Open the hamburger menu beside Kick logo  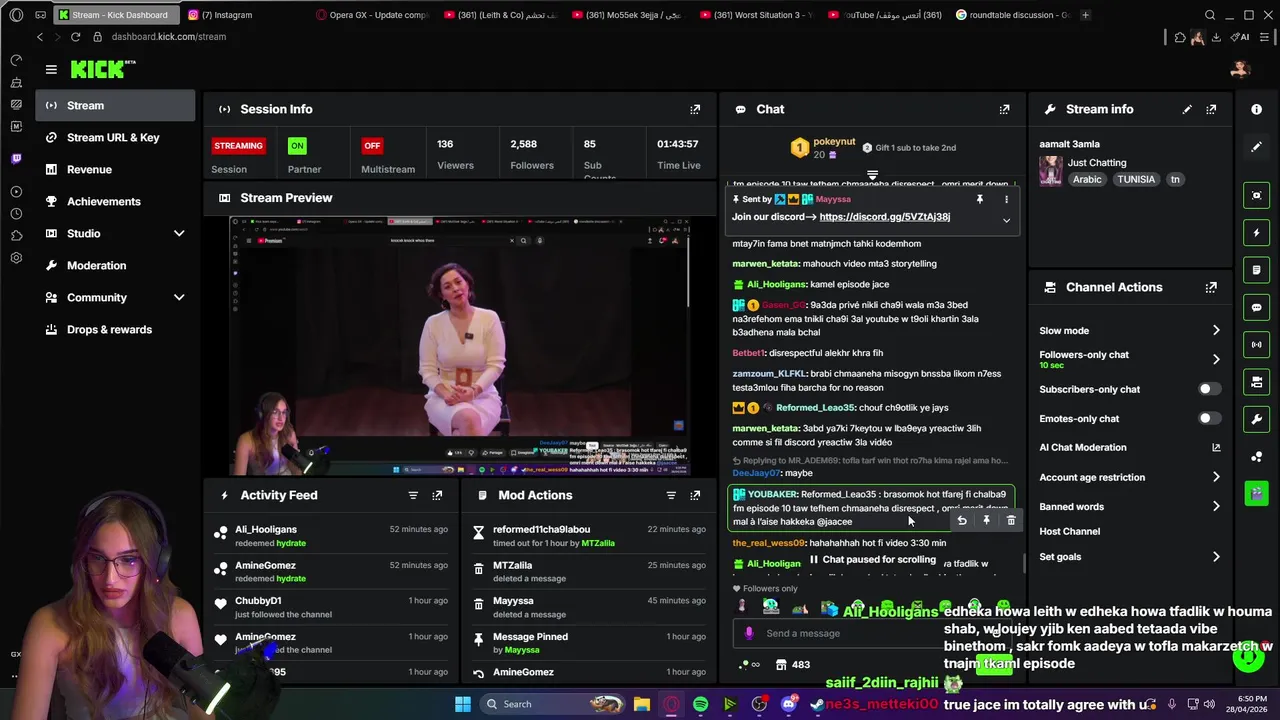51,69
